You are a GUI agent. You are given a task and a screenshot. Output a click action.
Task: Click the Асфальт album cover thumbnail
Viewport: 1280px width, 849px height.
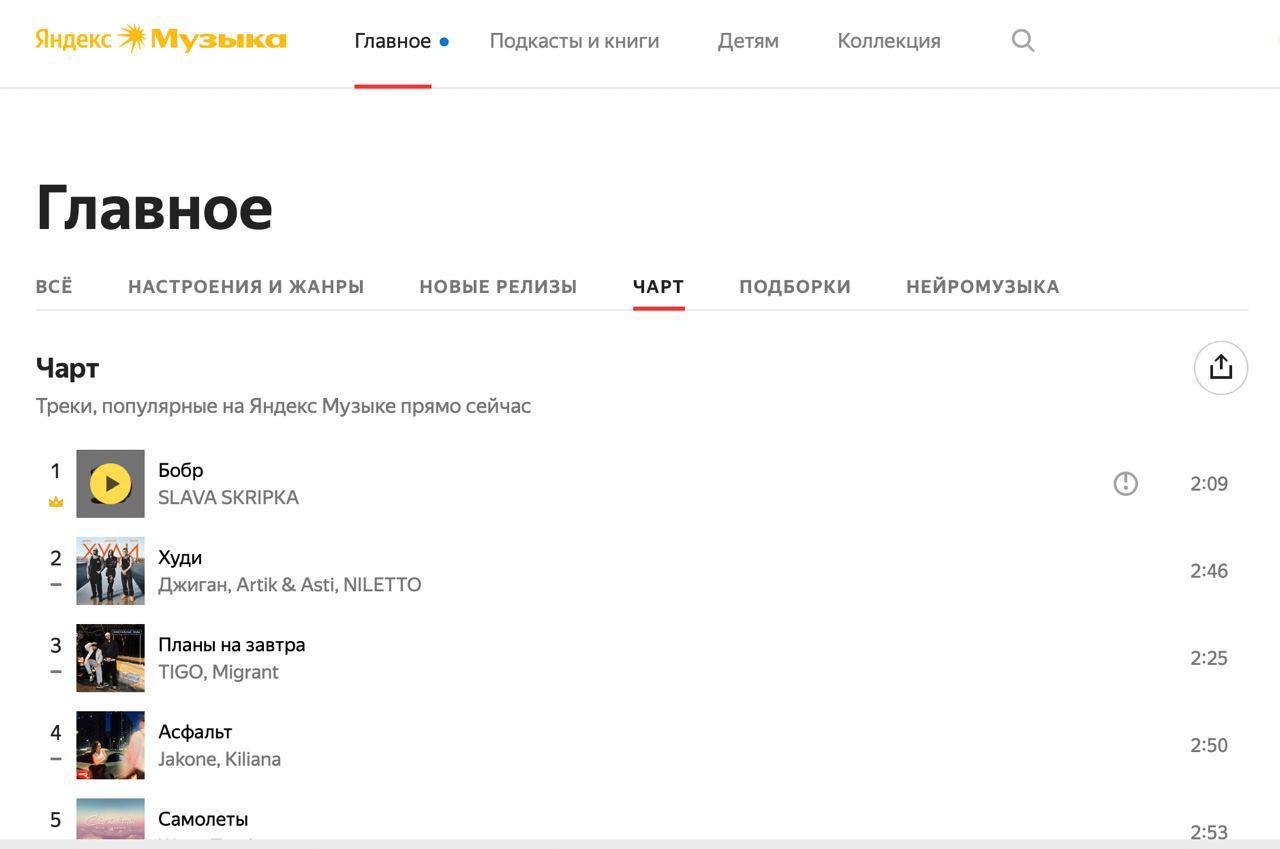[x=110, y=745]
